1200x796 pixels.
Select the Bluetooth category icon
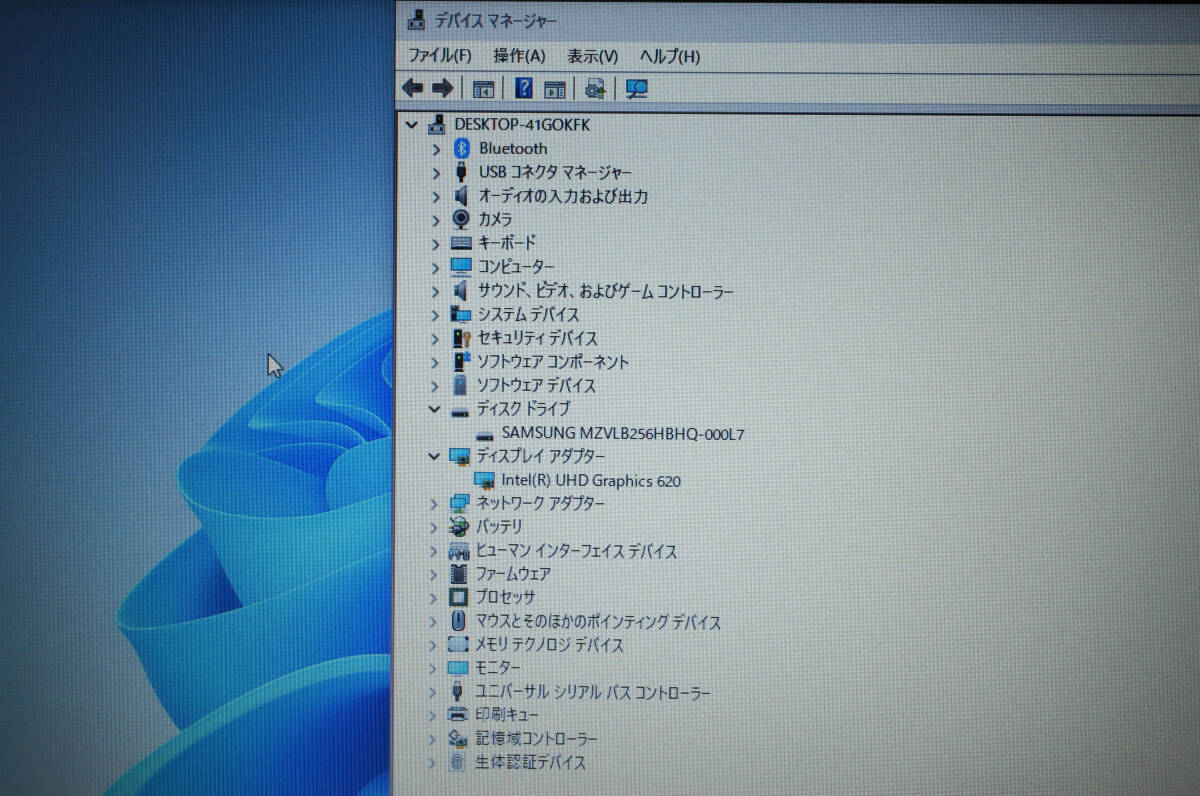tap(461, 148)
